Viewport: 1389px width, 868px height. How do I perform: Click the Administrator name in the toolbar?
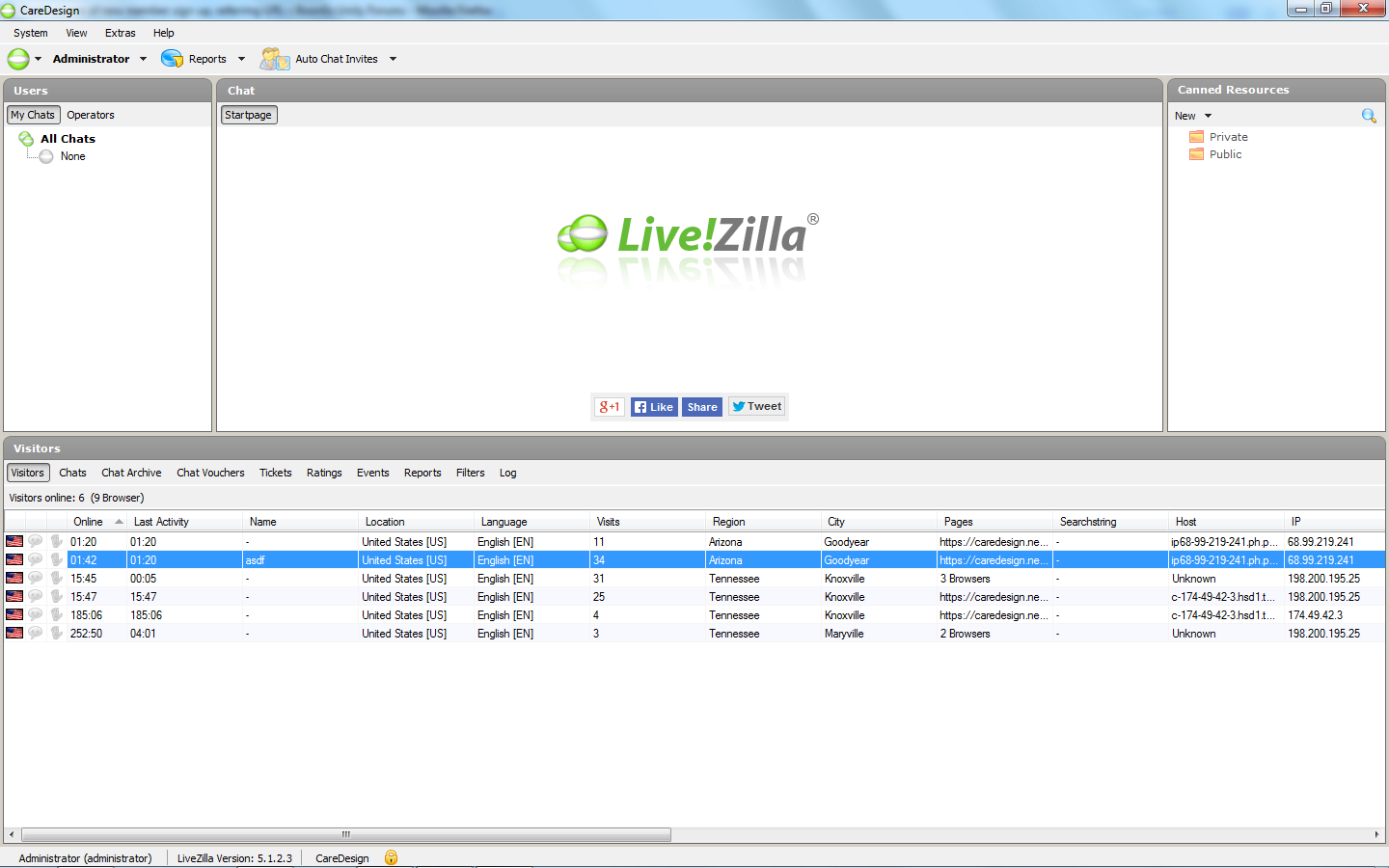[91, 59]
